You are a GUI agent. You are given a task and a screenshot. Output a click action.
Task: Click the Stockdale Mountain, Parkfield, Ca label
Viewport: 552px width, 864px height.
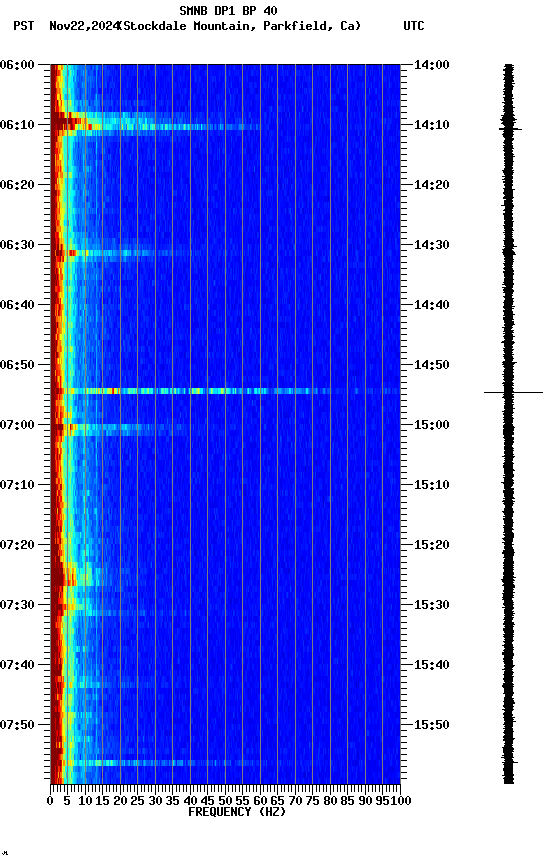[x=240, y=26]
